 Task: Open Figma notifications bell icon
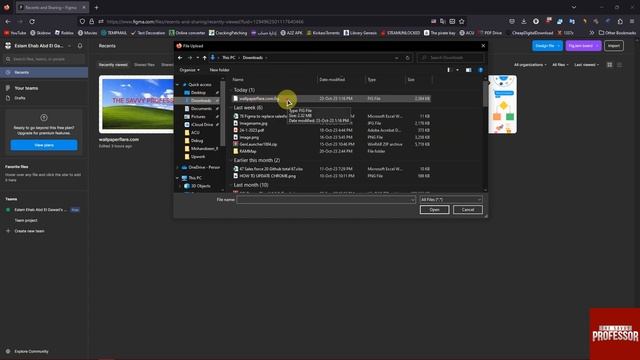tap(80, 46)
